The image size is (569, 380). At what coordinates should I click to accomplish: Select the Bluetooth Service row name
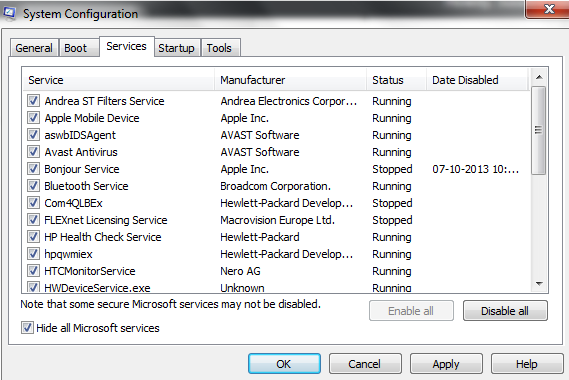point(86,186)
